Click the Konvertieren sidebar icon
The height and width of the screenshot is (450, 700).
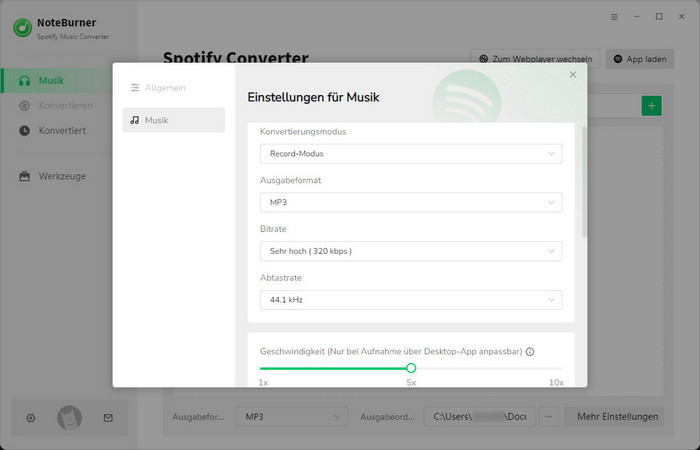25,106
